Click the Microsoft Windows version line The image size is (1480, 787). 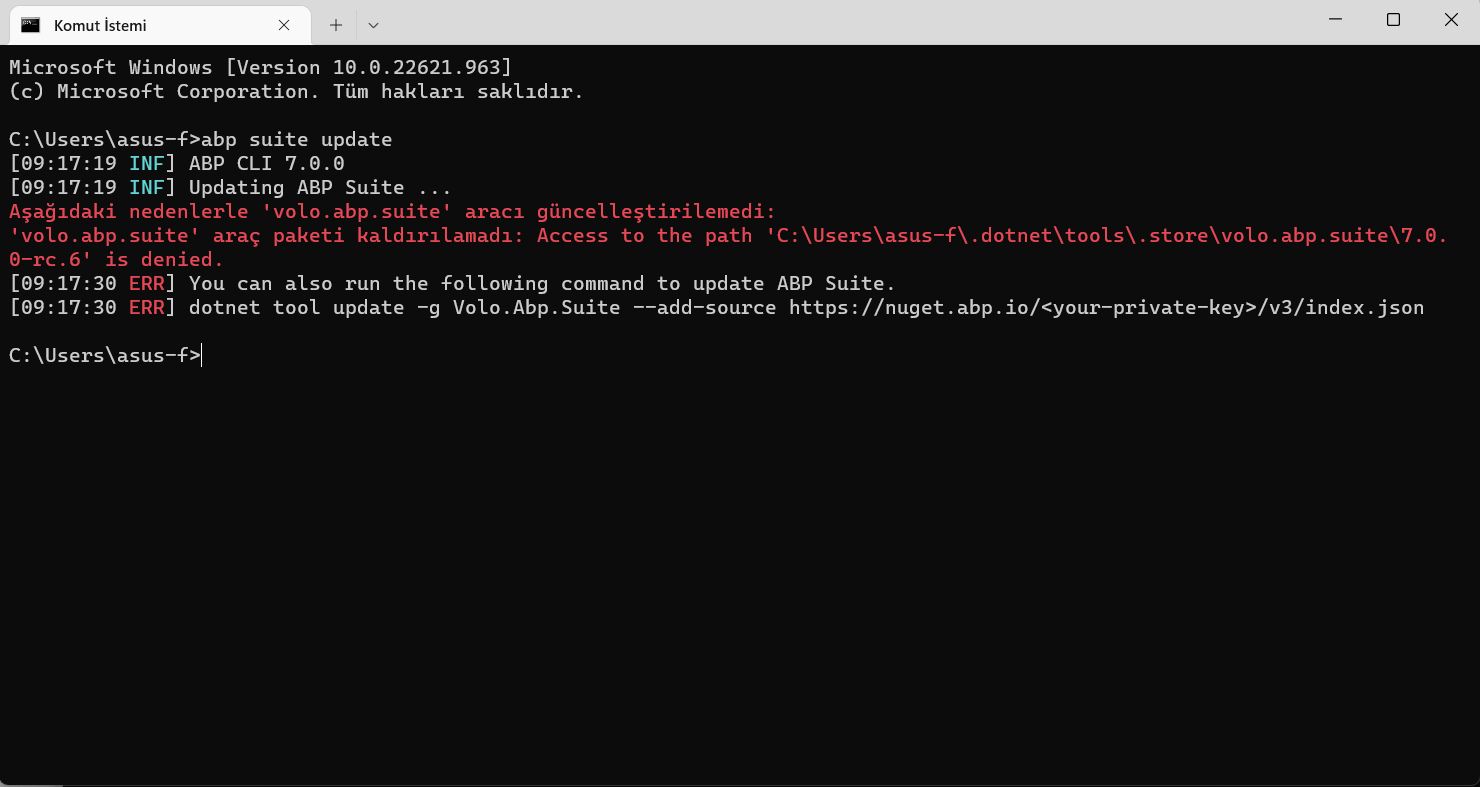(260, 68)
